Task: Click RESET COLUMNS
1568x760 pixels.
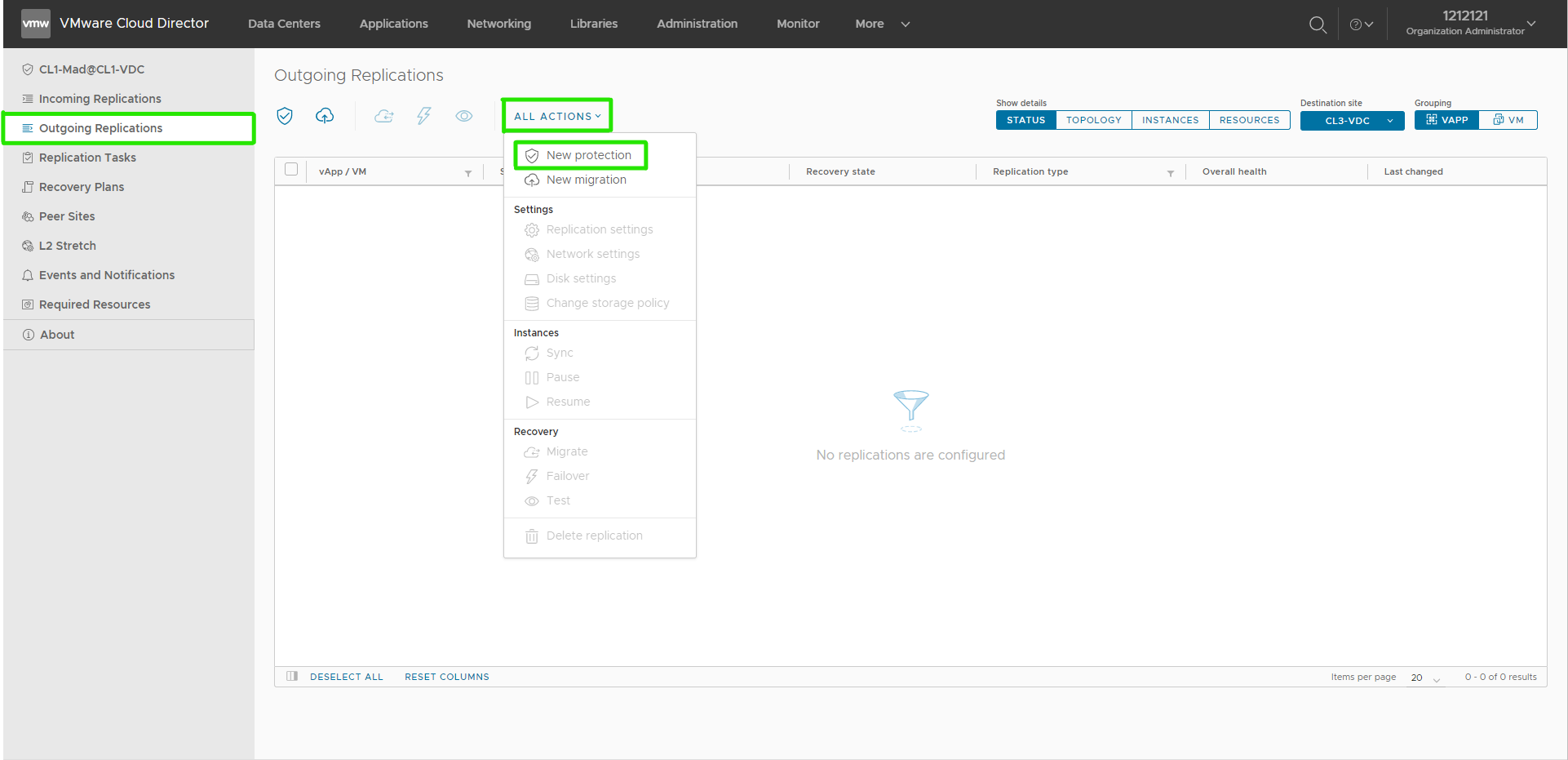Action: click(x=447, y=677)
